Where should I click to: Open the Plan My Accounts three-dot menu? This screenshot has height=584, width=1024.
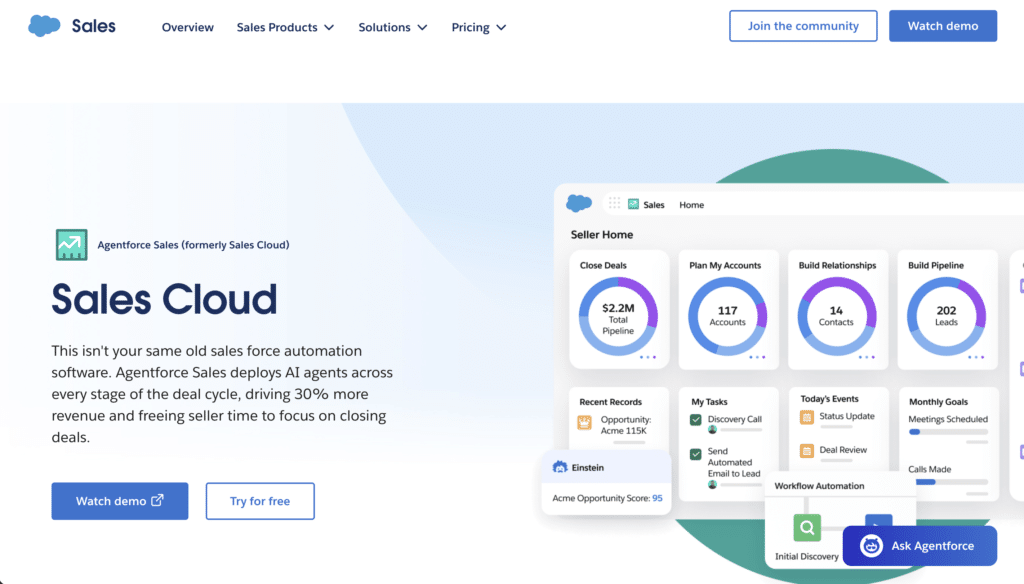pyautogui.click(x=757, y=357)
